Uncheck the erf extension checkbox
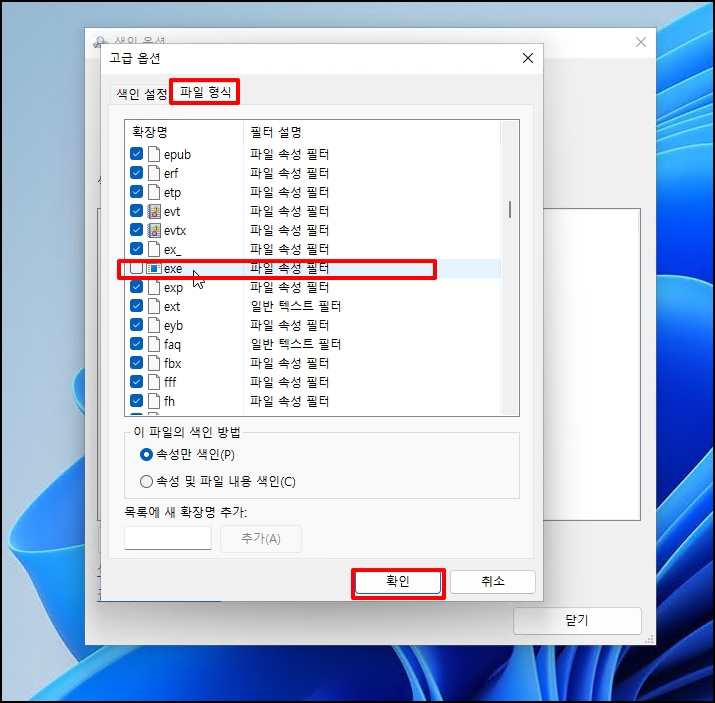 click(x=136, y=173)
